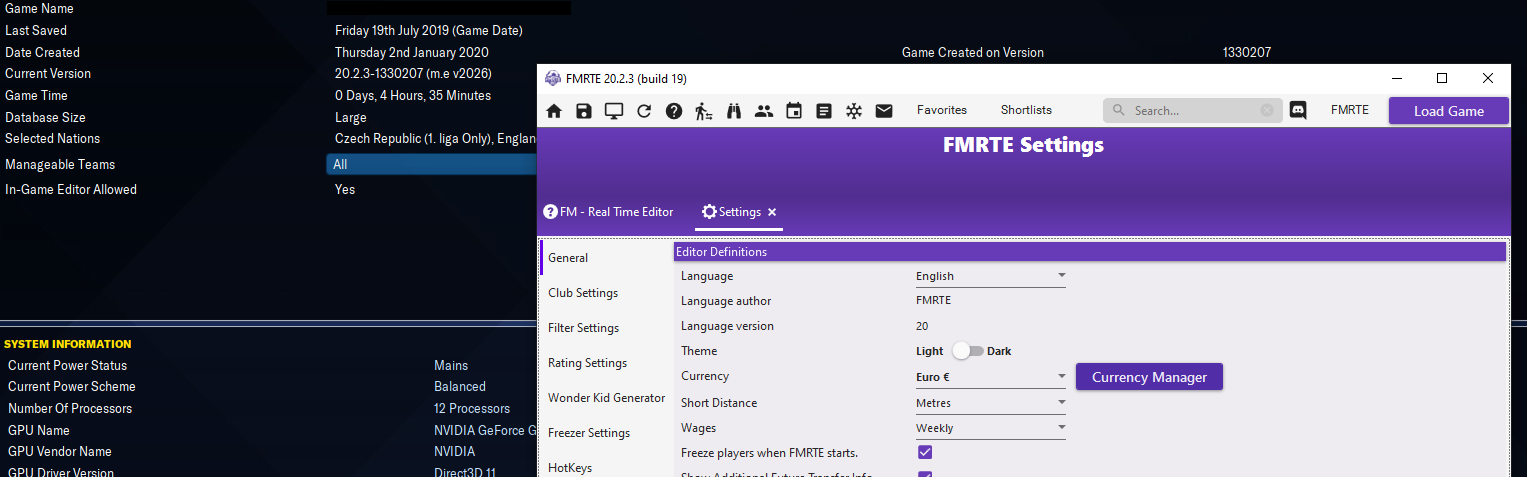Click the snowflake freezer icon
1527x477 pixels.
pos(854,111)
